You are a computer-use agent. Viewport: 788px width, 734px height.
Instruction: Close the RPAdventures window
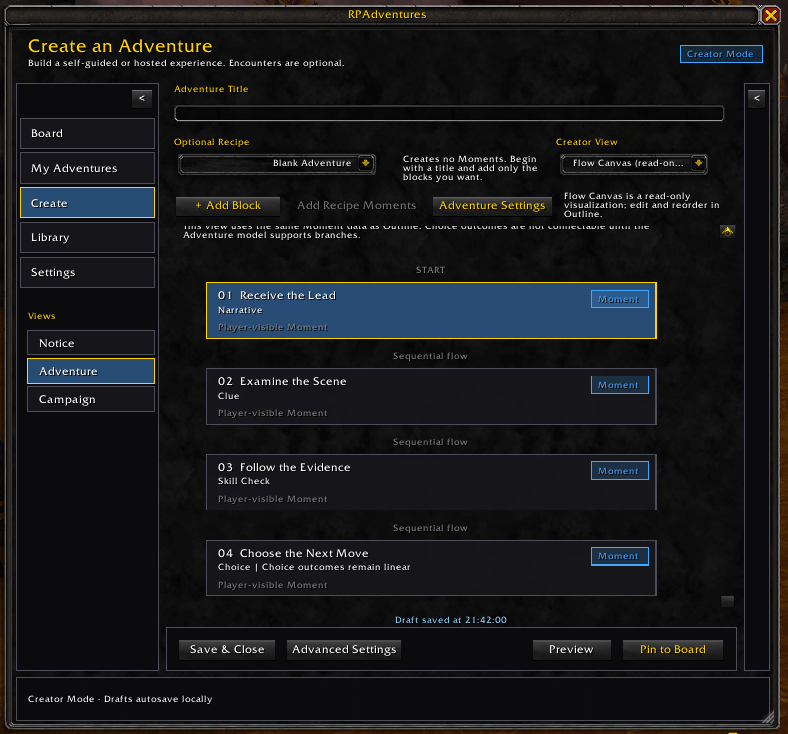point(770,15)
